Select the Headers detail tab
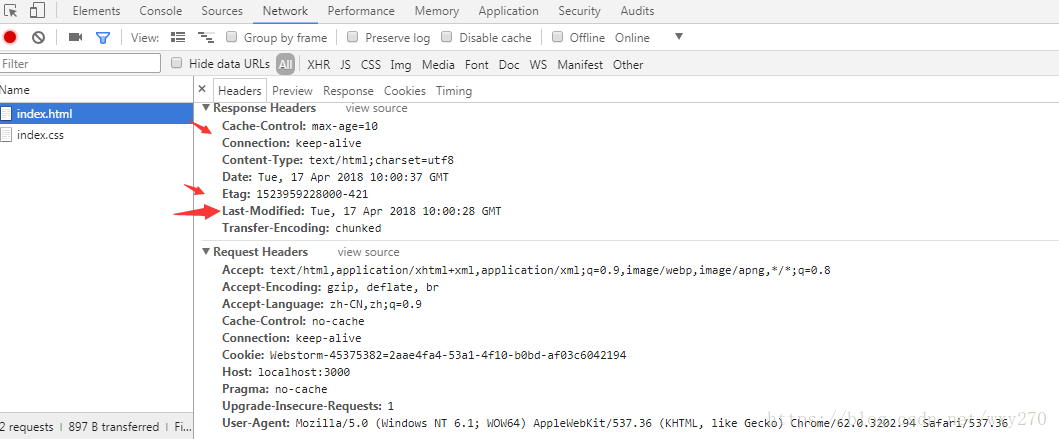Screen dimensions: 1059x439 240,91
